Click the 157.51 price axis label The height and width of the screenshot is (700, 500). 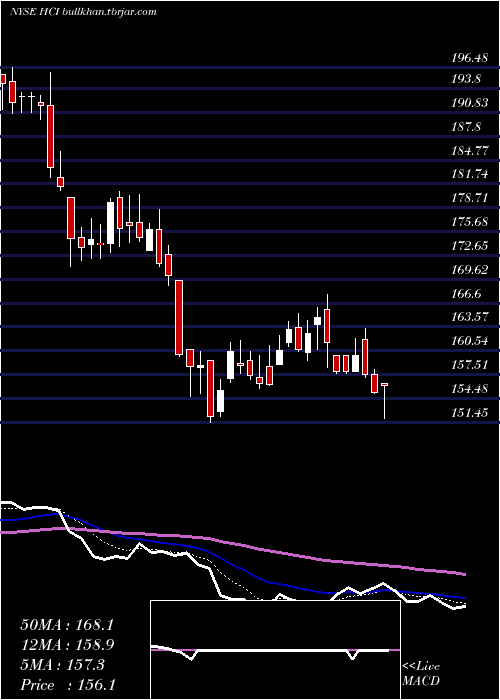coord(469,365)
